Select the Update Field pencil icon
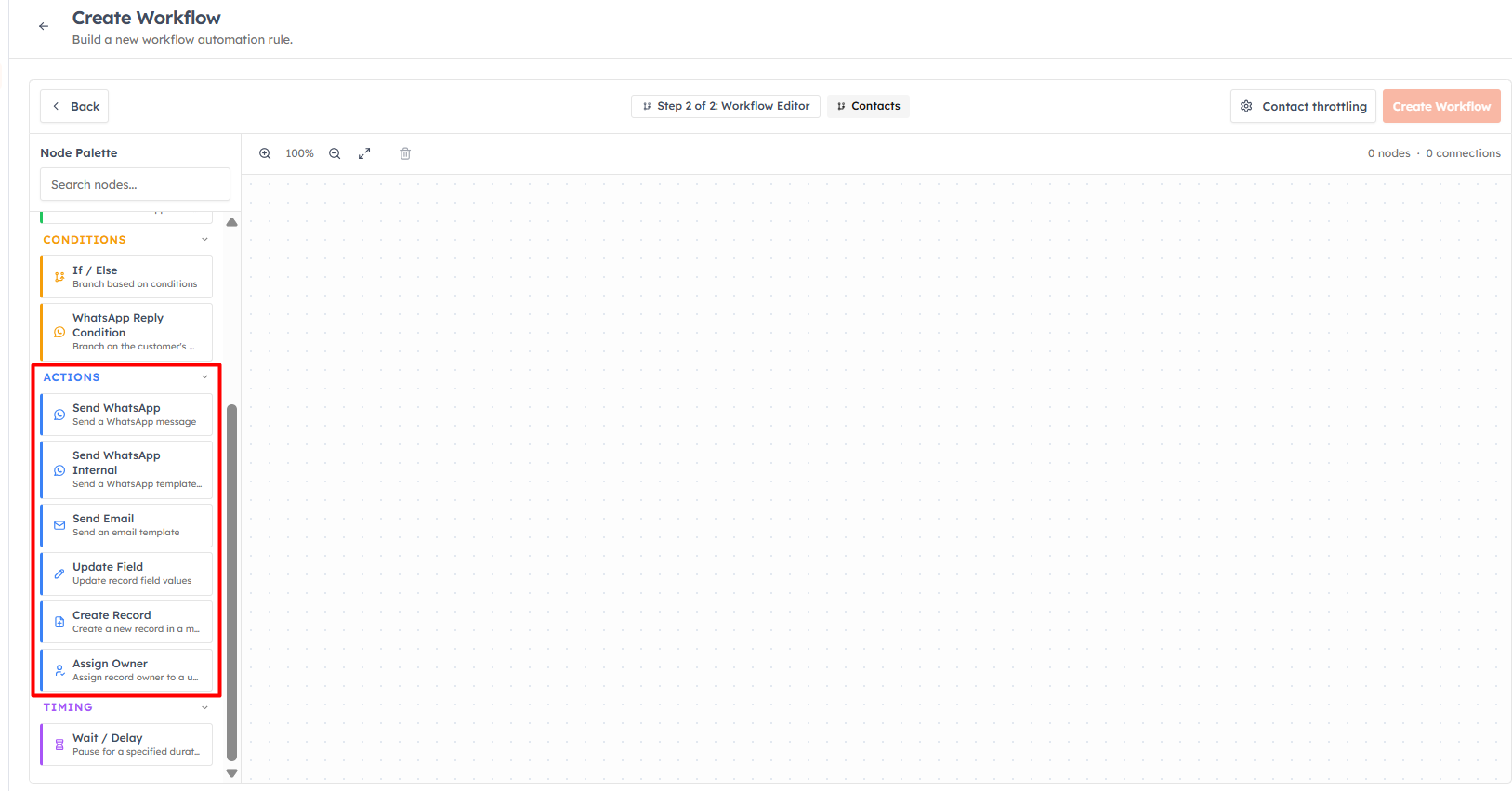This screenshot has width=1512, height=791. (59, 573)
